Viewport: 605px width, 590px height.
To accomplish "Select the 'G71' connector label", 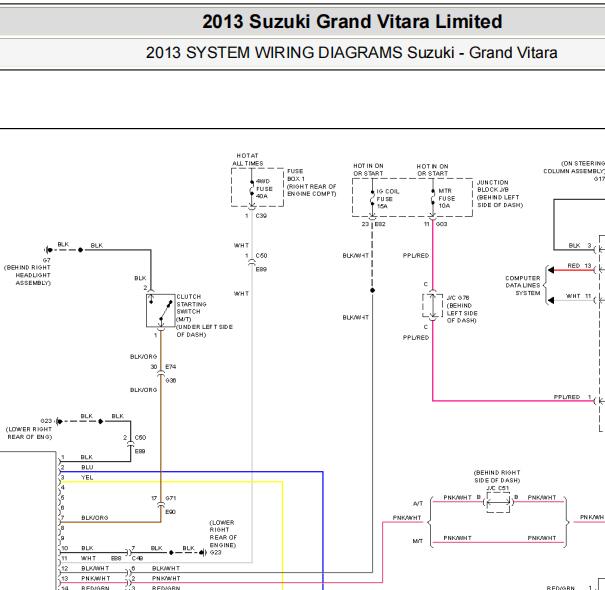I will pos(171,498).
